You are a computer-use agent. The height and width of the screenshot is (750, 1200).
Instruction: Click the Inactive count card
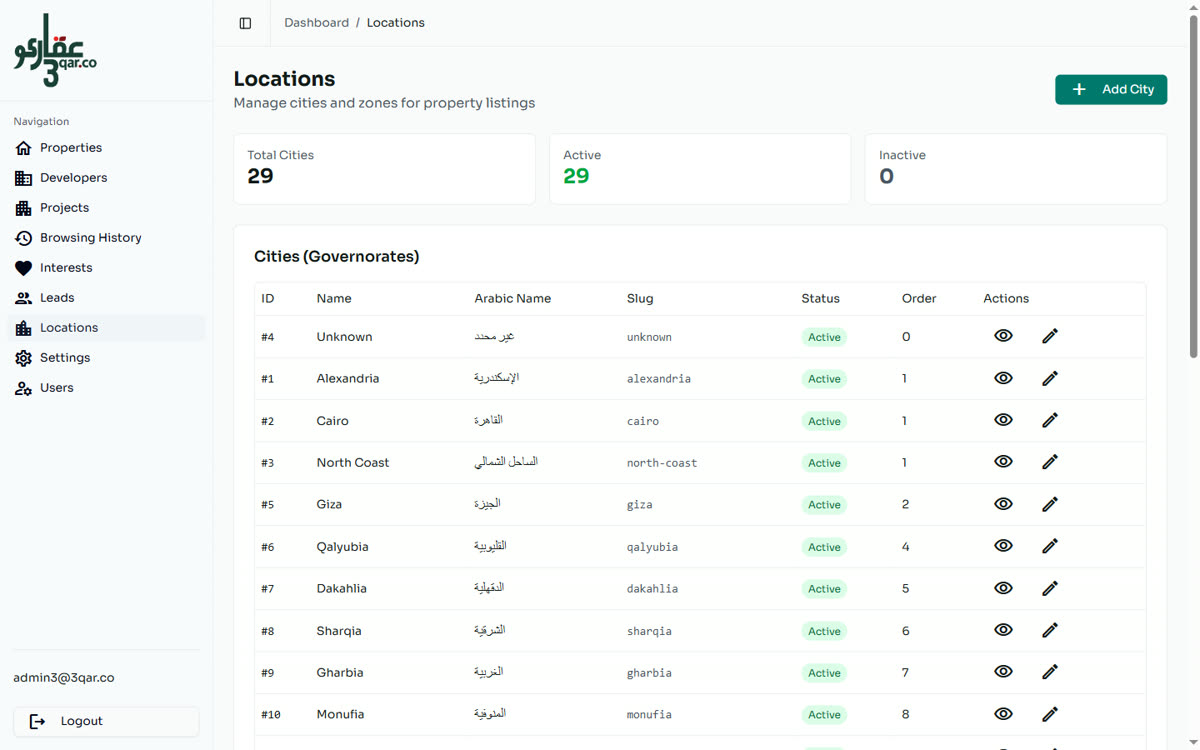point(1016,169)
